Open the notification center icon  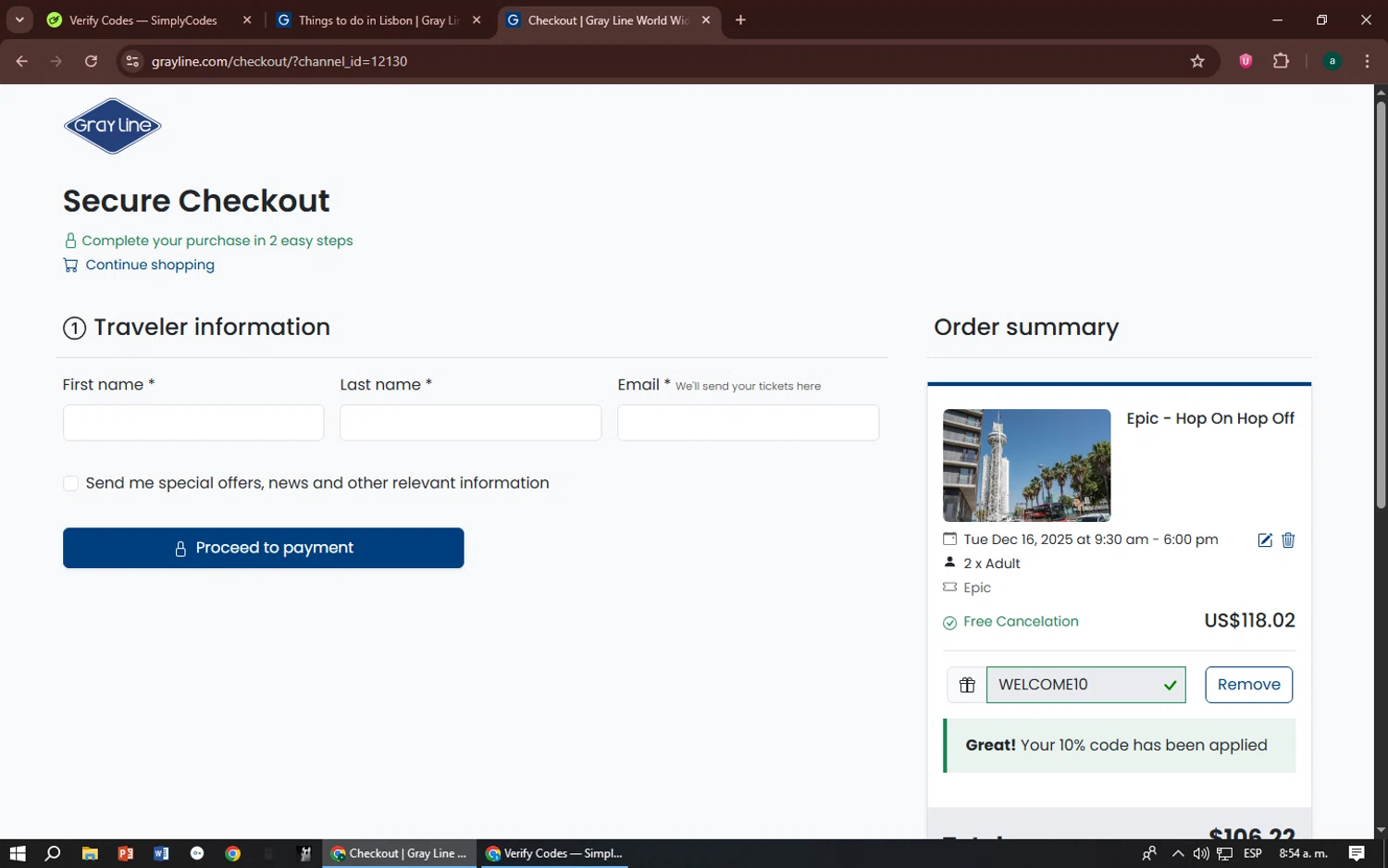1357,853
